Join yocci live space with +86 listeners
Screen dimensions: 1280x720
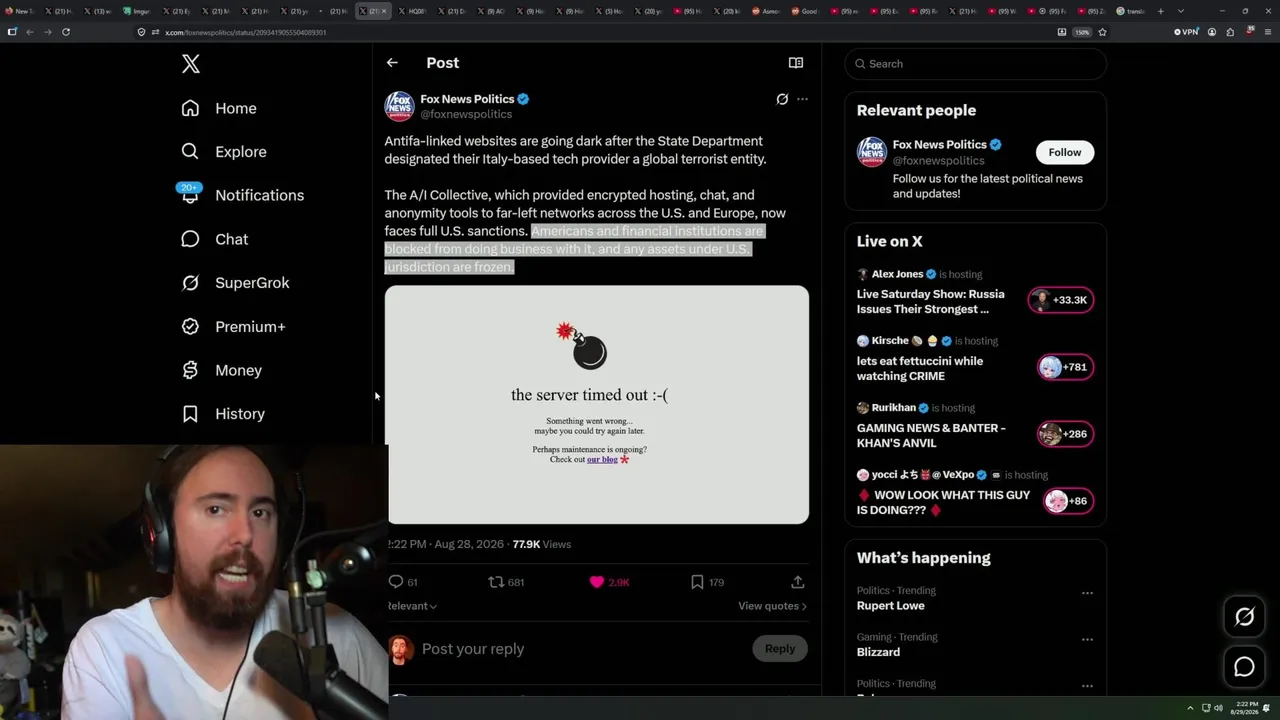coord(1068,501)
